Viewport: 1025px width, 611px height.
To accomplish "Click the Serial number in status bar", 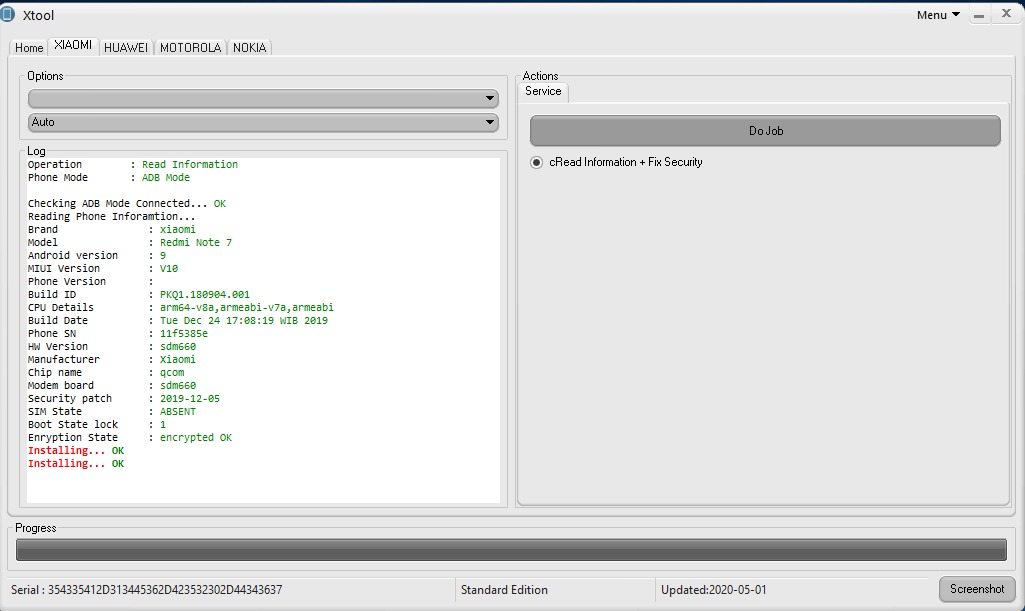I will 146,589.
